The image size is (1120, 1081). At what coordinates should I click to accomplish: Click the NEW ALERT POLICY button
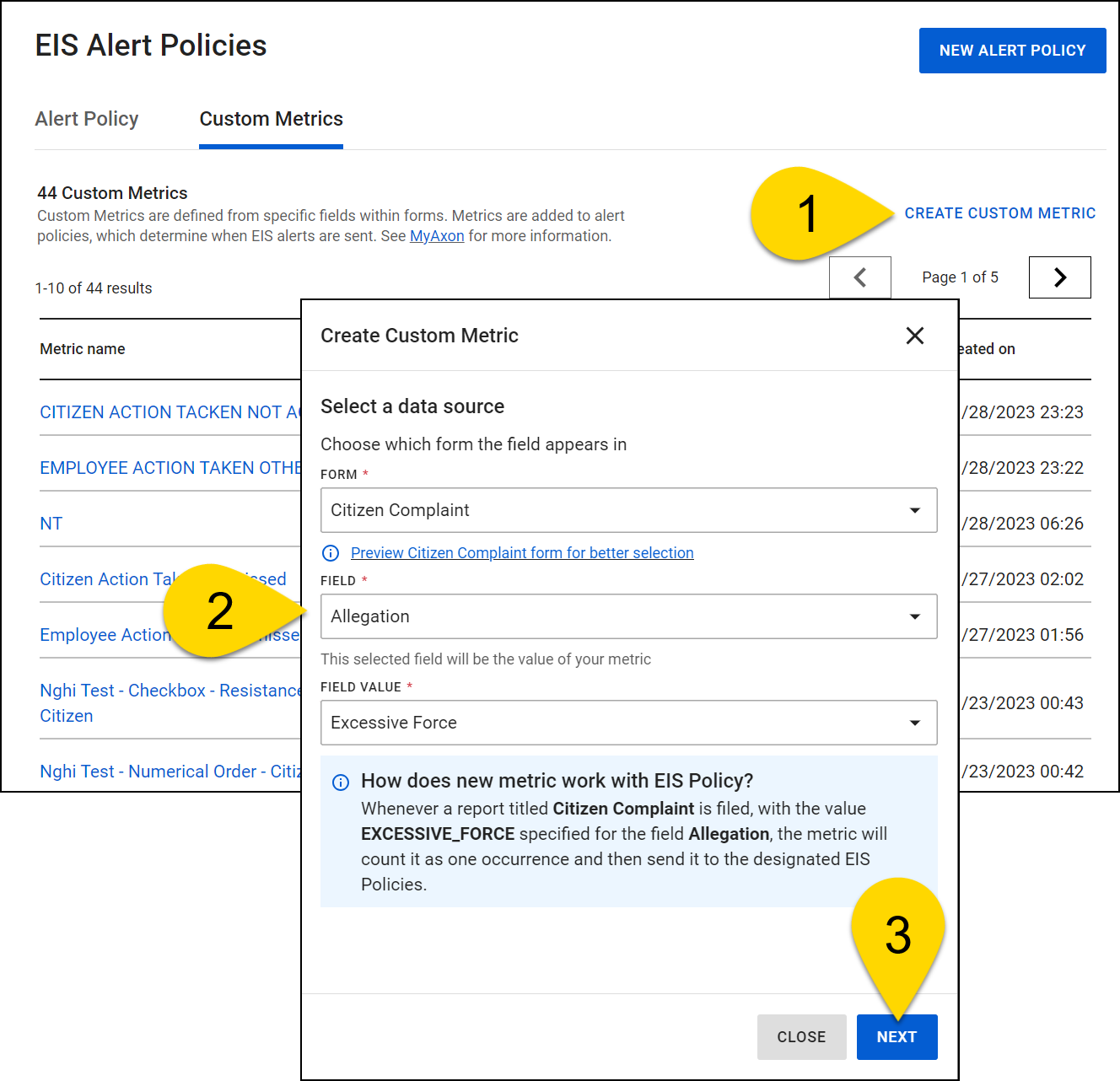(1012, 51)
